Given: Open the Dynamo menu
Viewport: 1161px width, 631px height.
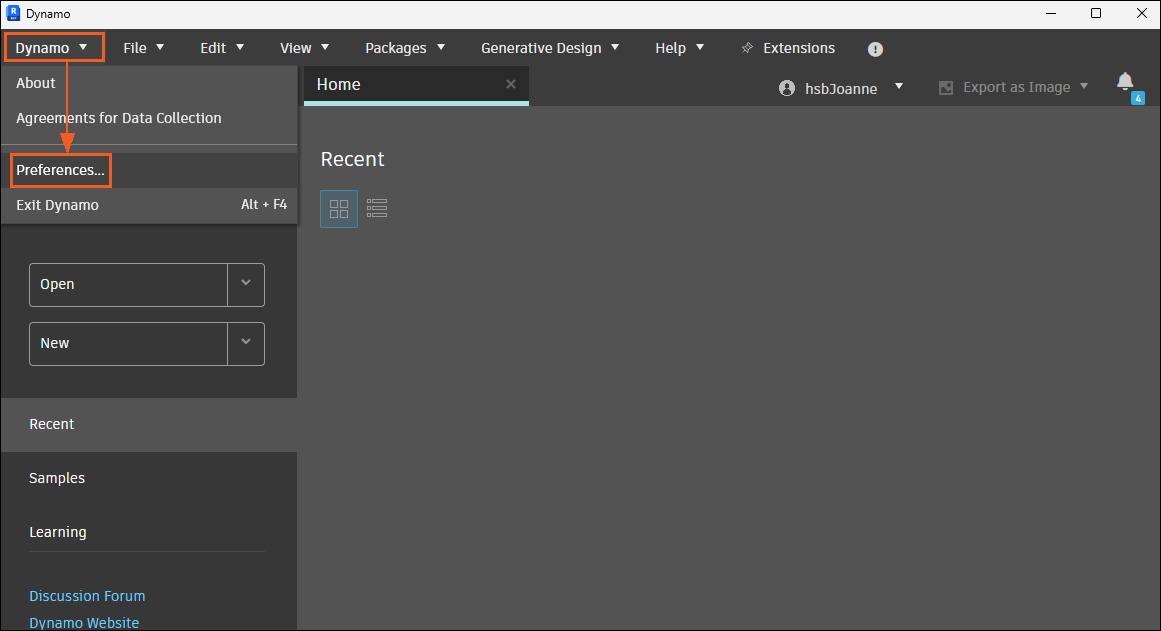Looking at the screenshot, I should [x=52, y=47].
